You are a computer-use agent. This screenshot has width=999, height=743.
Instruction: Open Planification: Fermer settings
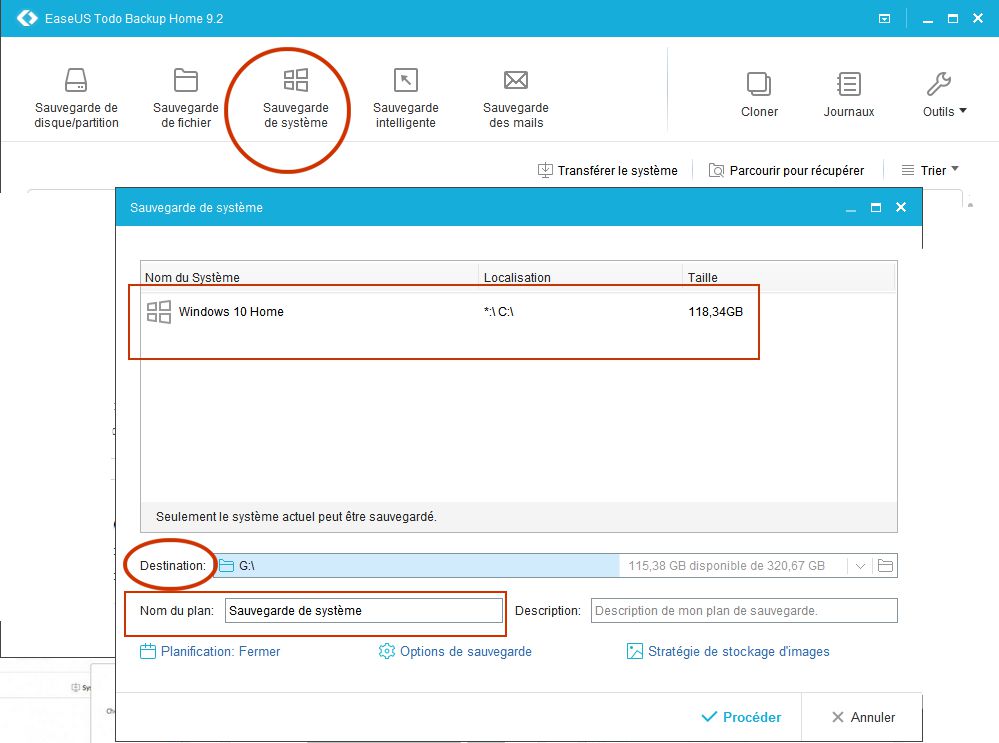210,651
